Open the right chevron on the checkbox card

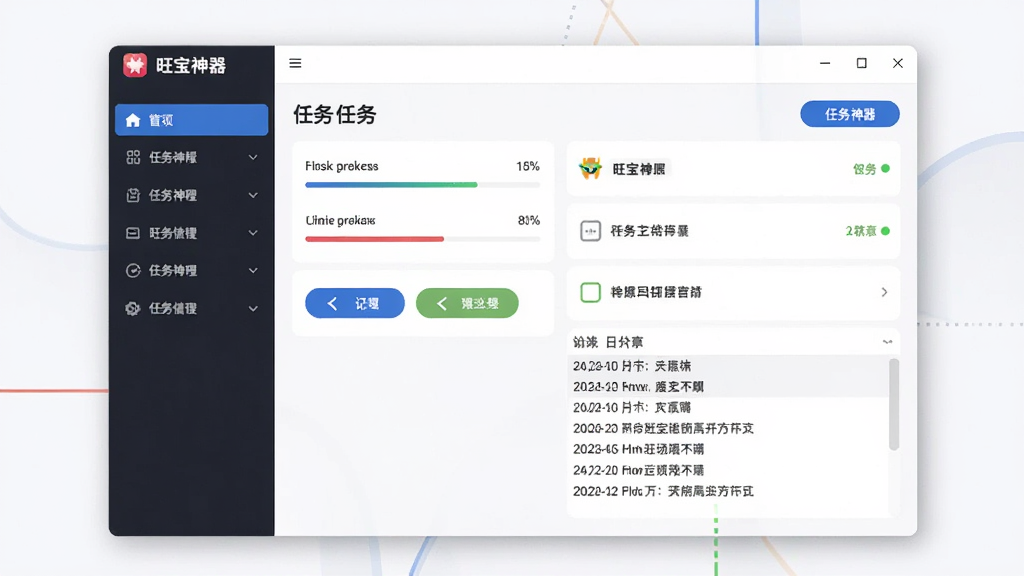pos(884,292)
